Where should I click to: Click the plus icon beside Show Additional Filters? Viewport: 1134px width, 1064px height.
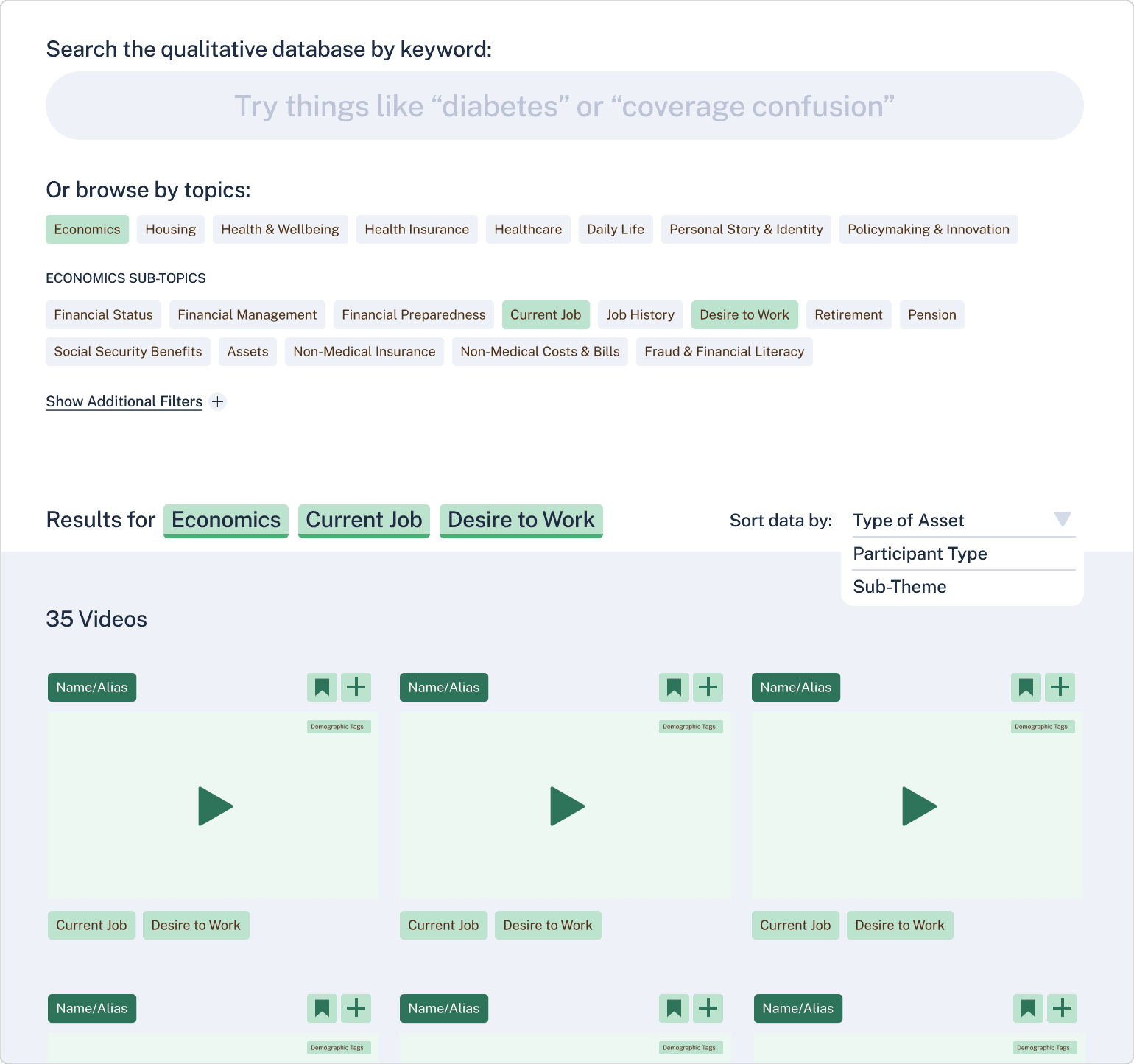217,401
